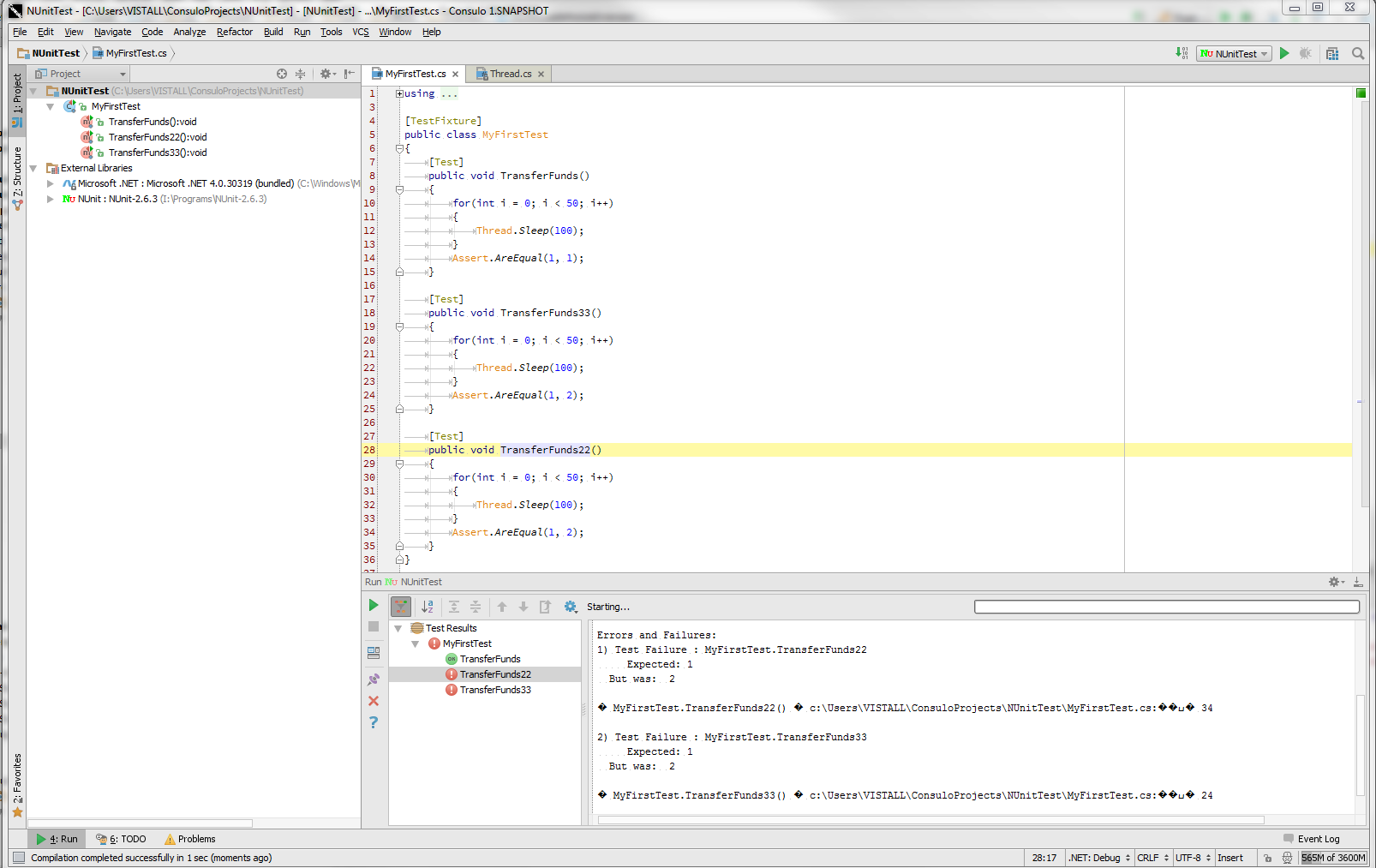Expand Microsoft .NET library node

click(51, 183)
